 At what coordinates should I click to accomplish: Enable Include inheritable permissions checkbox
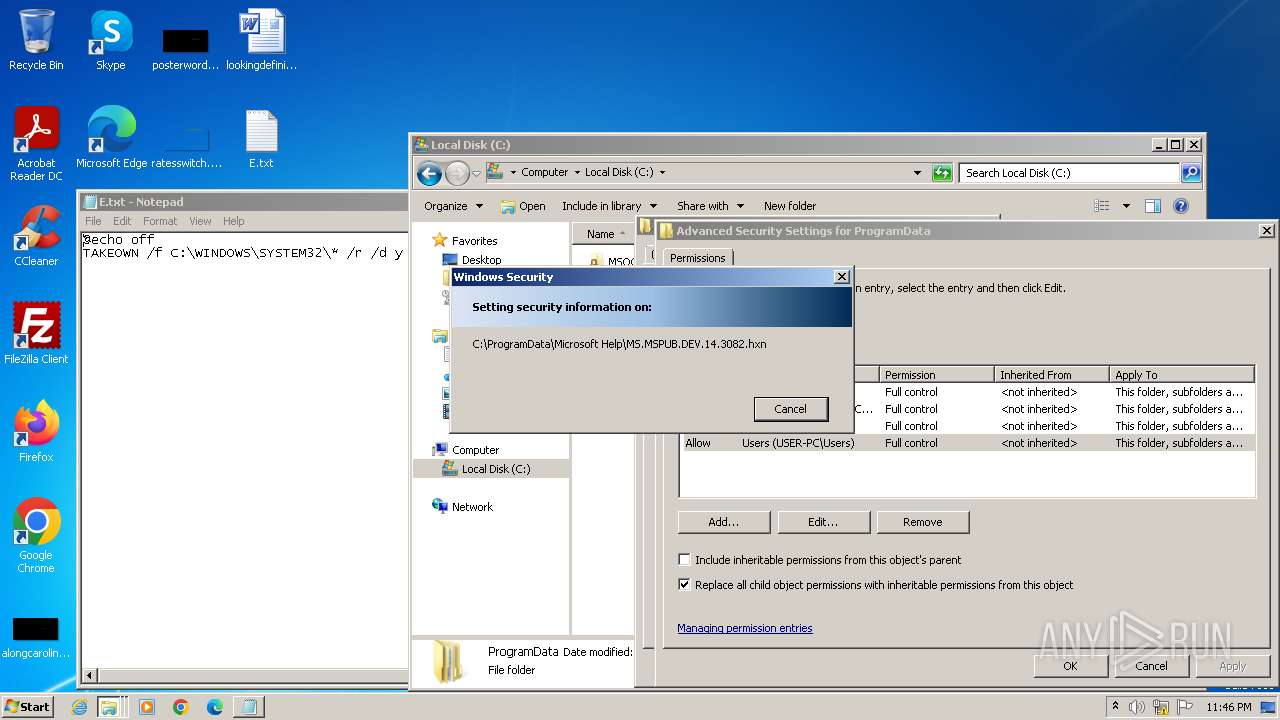click(x=685, y=560)
